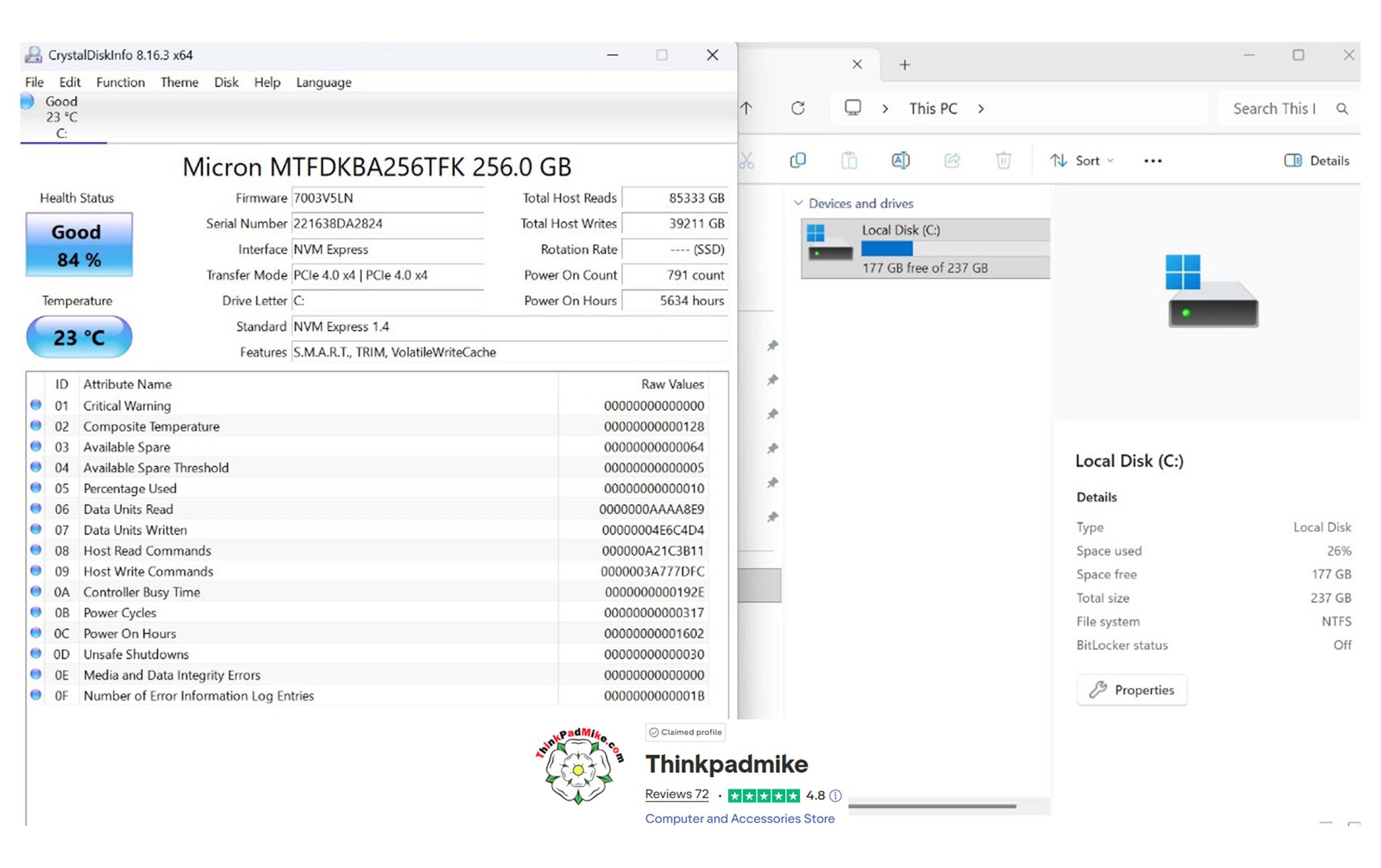Click the Good health status indicator
1381x868 pixels.
79,245
